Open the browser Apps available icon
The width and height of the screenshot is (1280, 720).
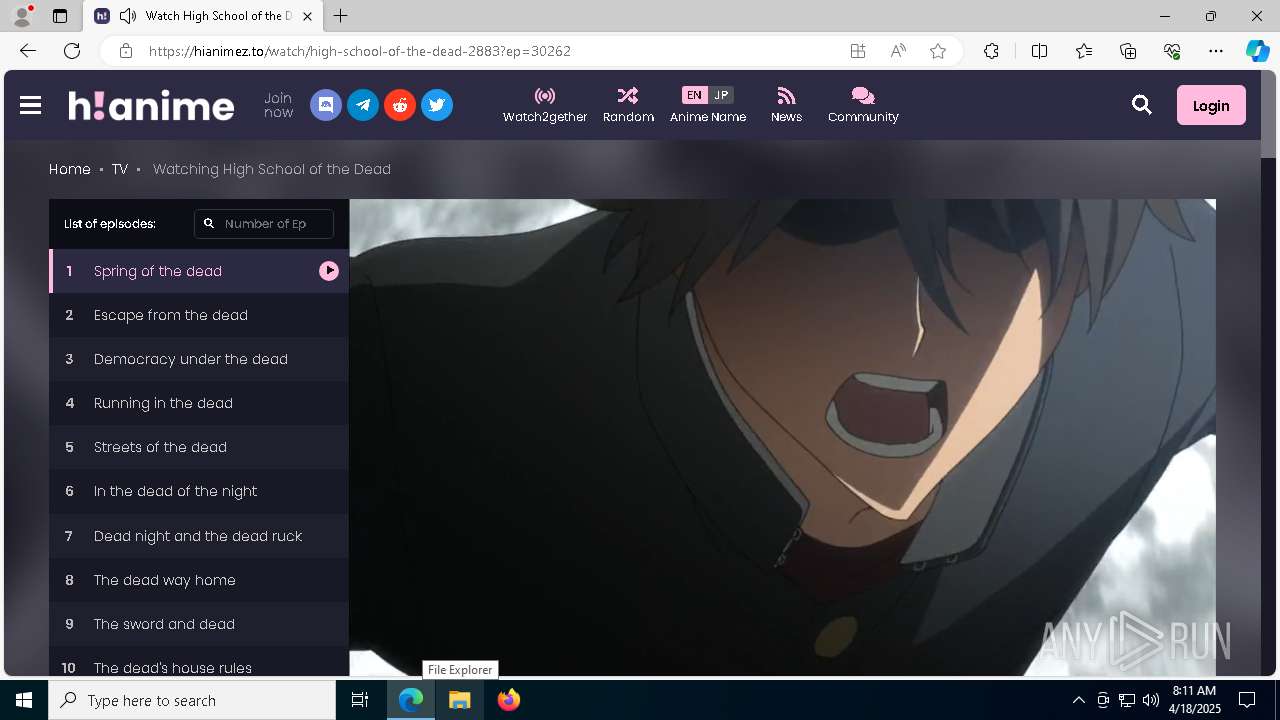coord(858,51)
